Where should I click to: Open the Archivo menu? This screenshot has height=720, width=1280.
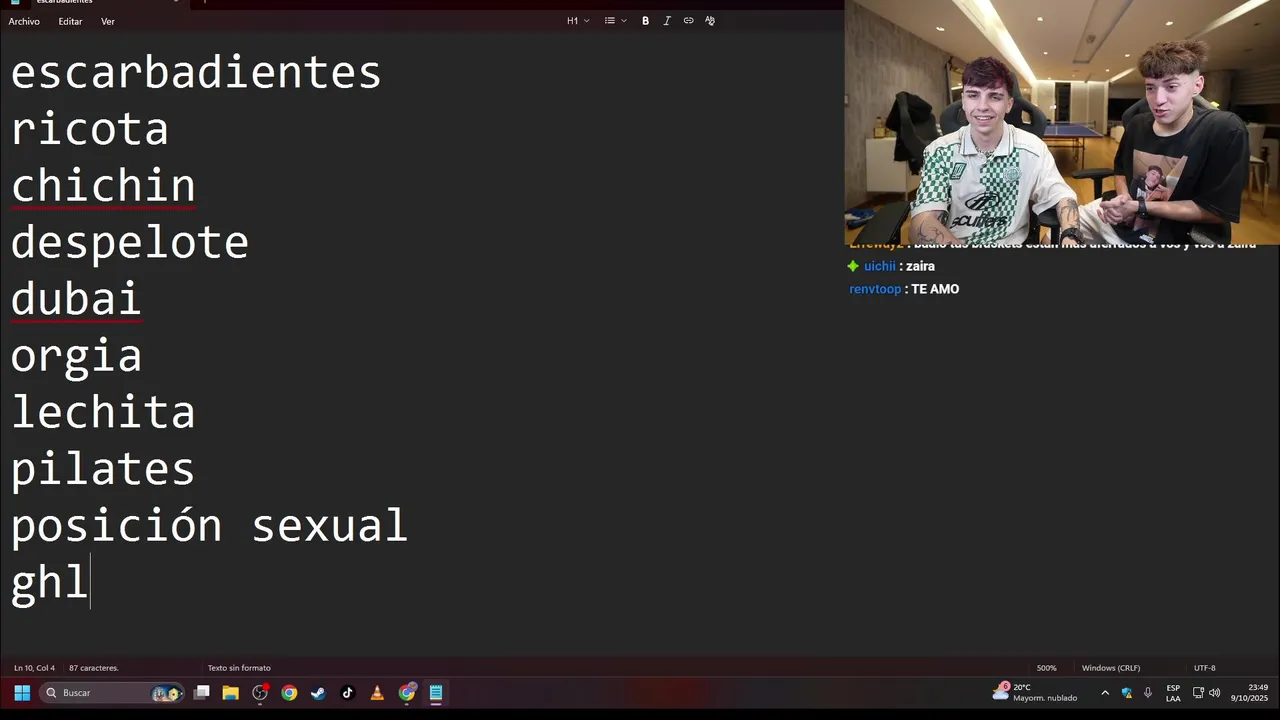pyautogui.click(x=24, y=21)
